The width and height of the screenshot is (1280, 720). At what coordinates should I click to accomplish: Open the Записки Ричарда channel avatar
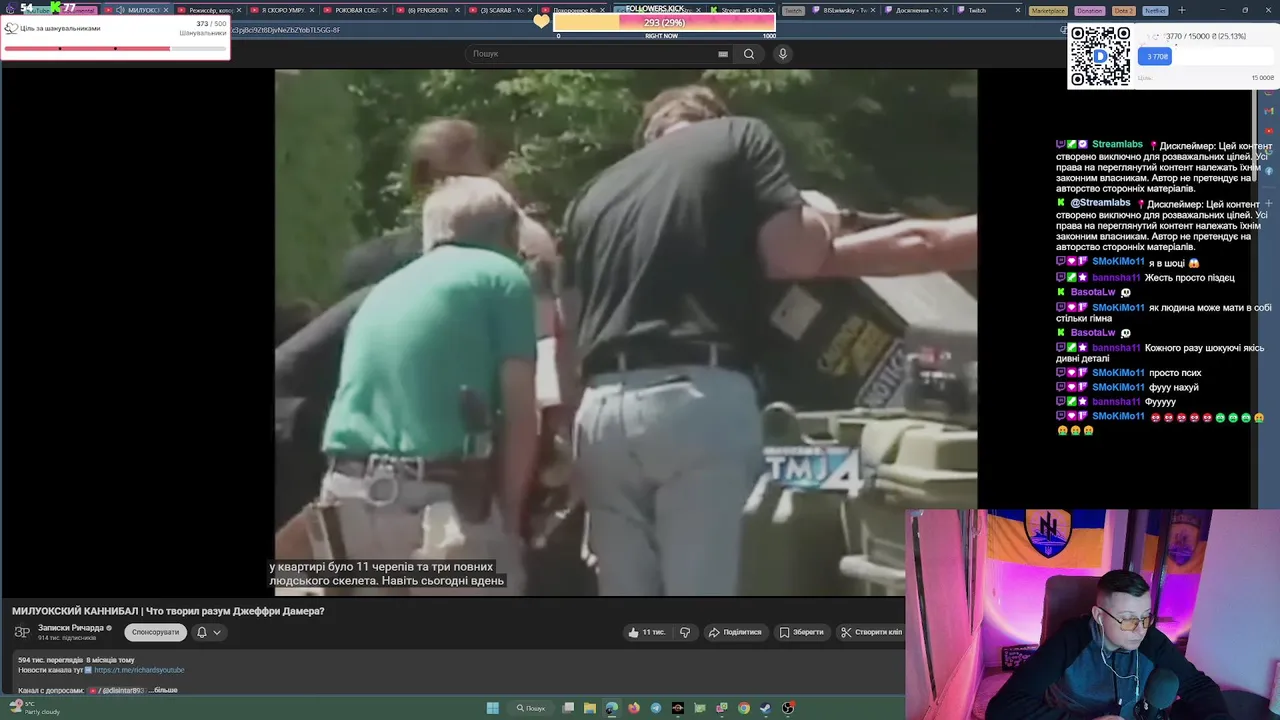coord(22,632)
